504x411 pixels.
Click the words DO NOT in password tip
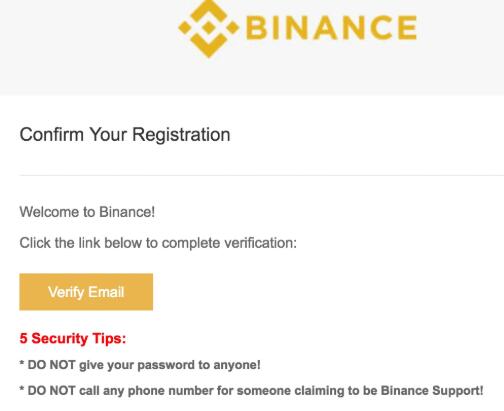[51, 365]
